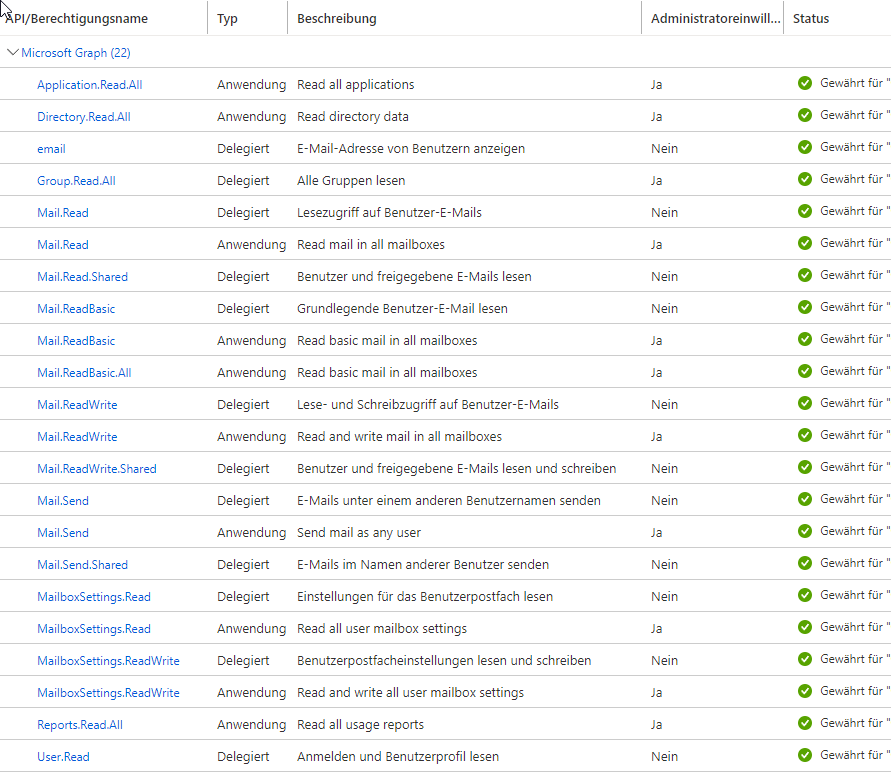Select the email permission link
The height and width of the screenshot is (783, 891).
[51, 149]
